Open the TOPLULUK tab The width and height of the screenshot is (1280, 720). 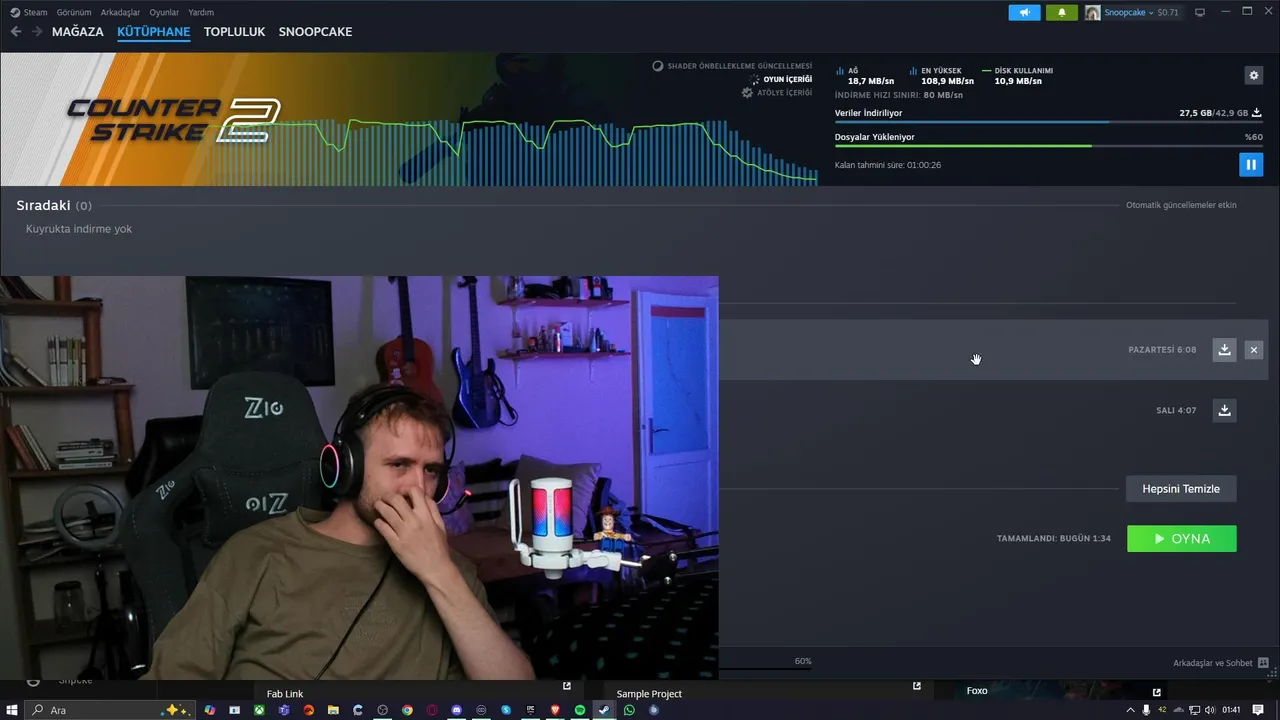pos(234,32)
